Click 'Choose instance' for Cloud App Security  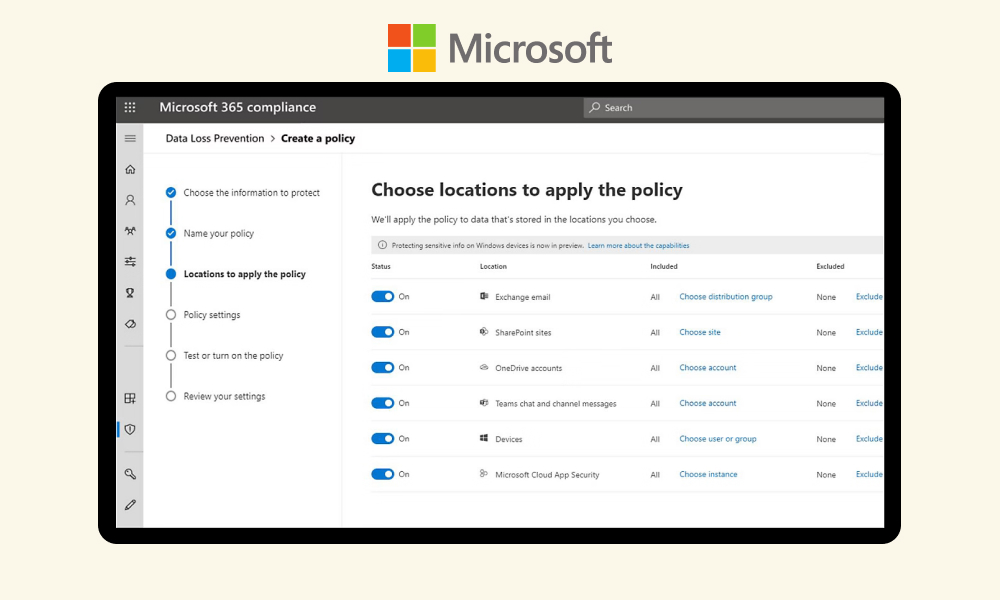pyautogui.click(x=708, y=474)
